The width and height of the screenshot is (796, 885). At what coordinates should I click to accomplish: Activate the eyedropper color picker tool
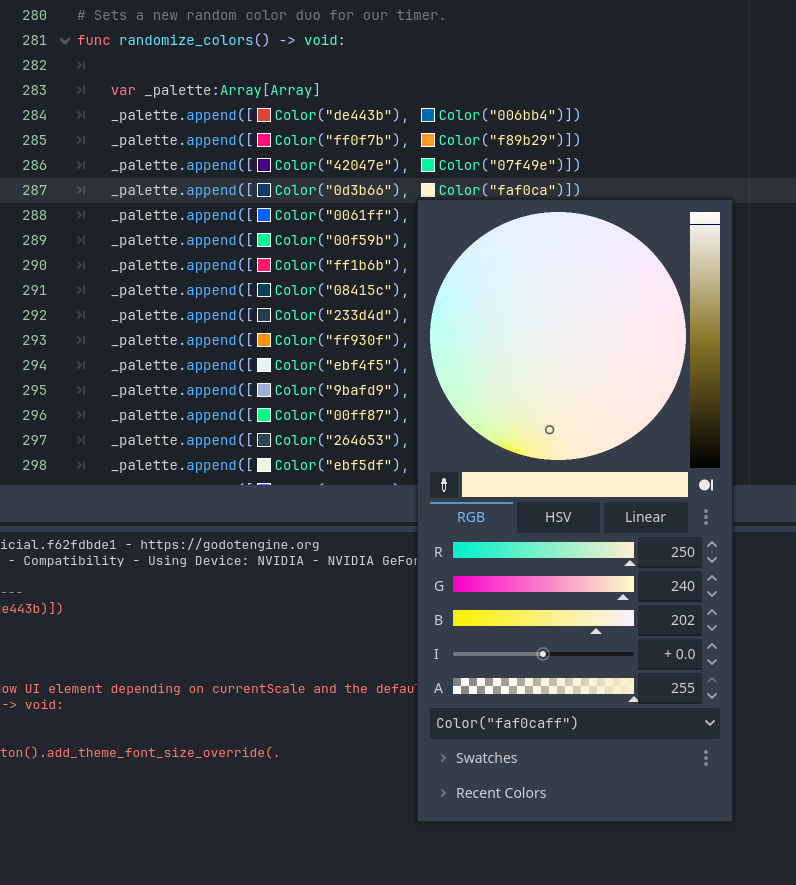click(444, 485)
